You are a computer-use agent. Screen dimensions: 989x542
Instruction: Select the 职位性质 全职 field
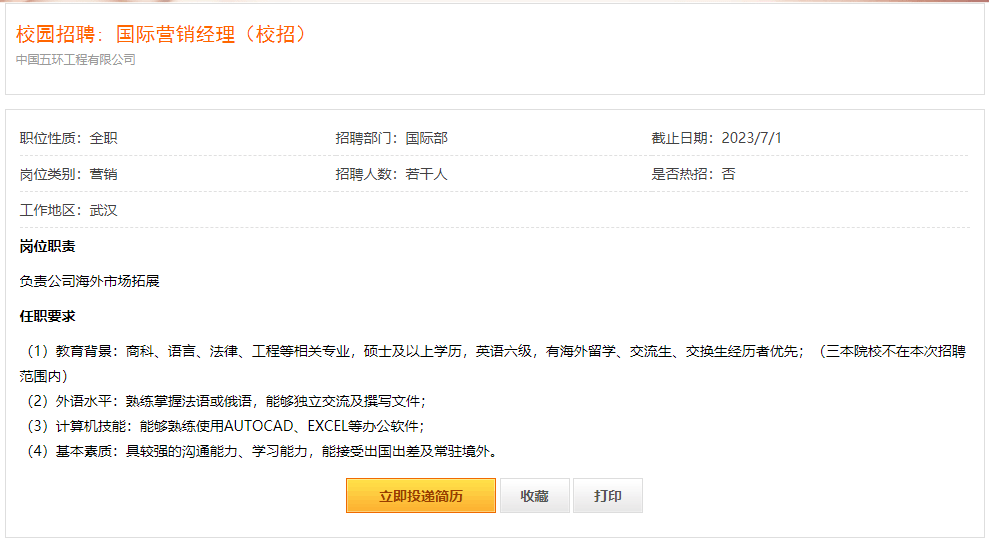pyautogui.click(x=69, y=138)
